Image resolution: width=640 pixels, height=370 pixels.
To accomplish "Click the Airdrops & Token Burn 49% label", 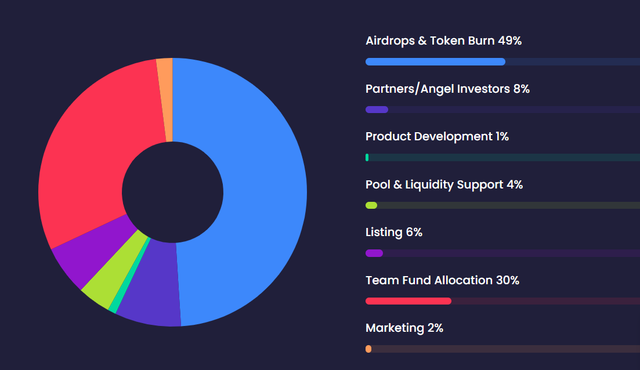I will click(x=443, y=41).
